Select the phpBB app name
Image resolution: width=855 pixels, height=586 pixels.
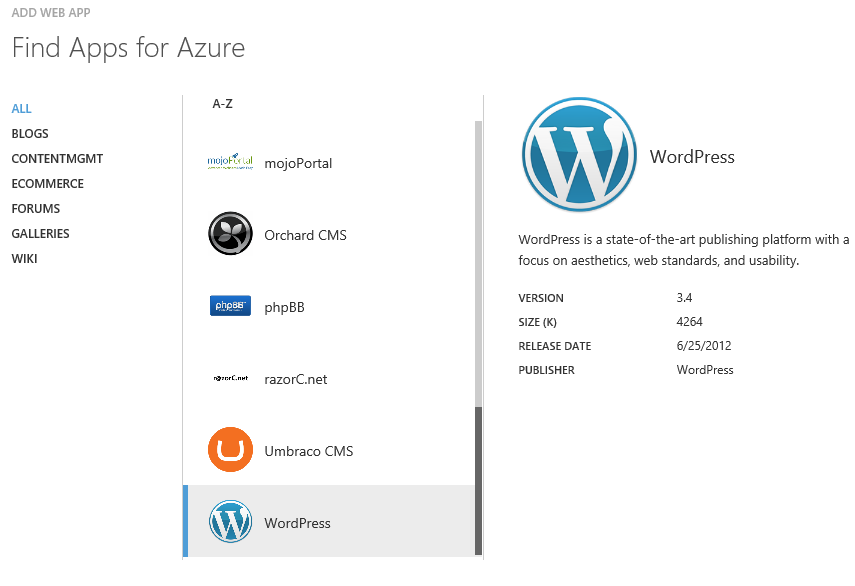tap(285, 307)
